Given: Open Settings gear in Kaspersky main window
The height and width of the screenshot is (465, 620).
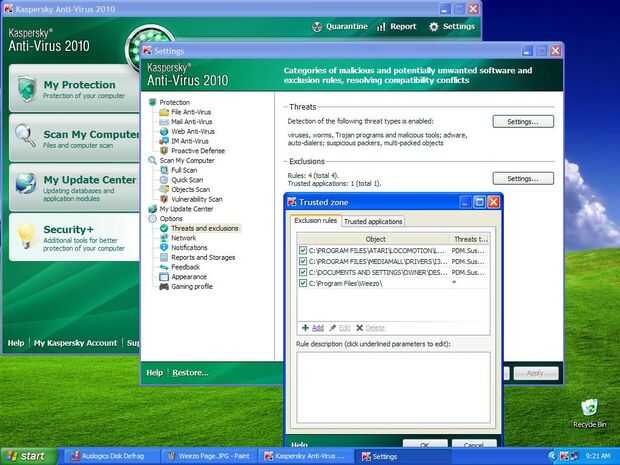Looking at the screenshot, I should [x=452, y=27].
